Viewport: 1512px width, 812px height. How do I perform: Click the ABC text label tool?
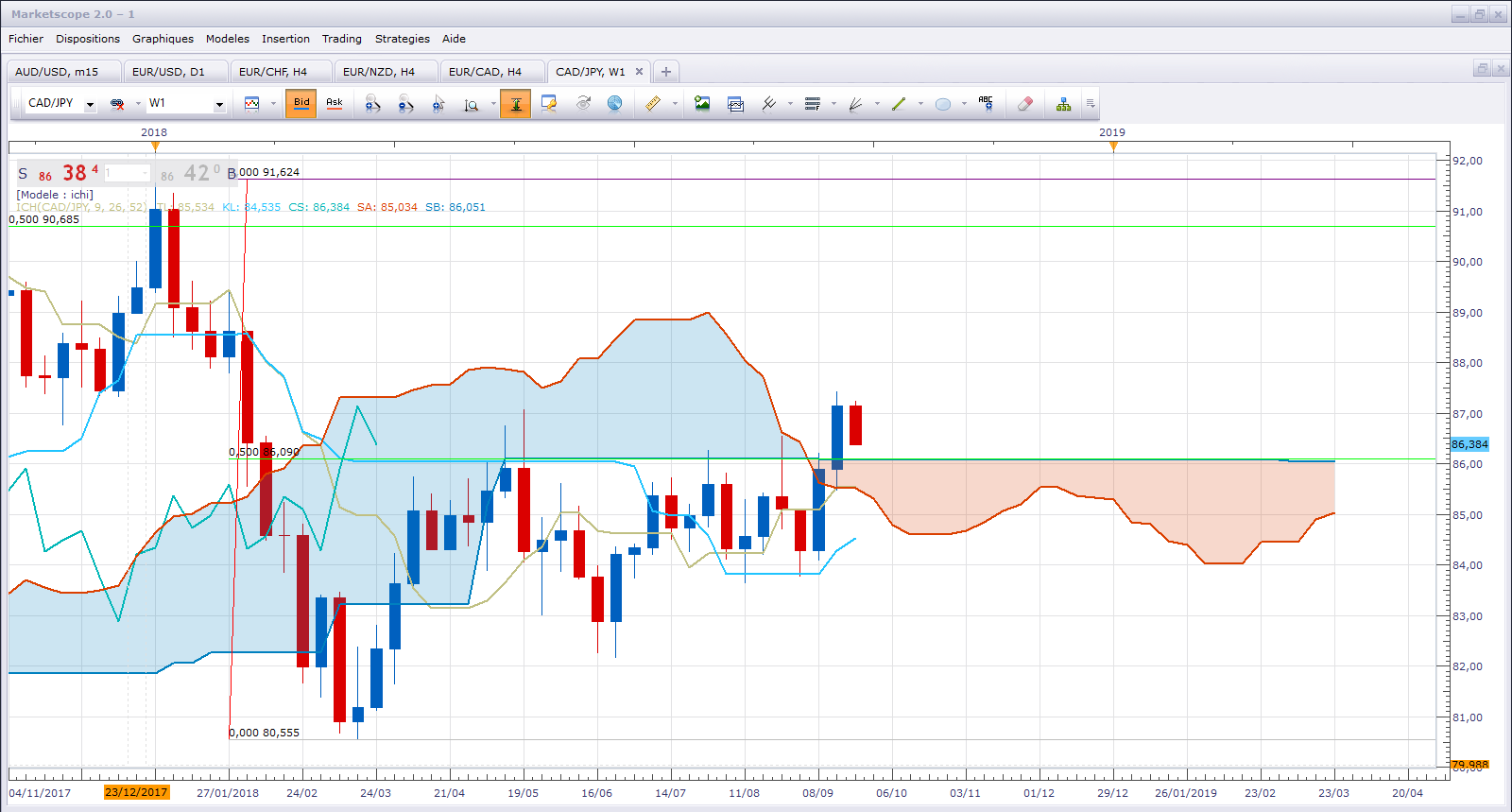(986, 104)
